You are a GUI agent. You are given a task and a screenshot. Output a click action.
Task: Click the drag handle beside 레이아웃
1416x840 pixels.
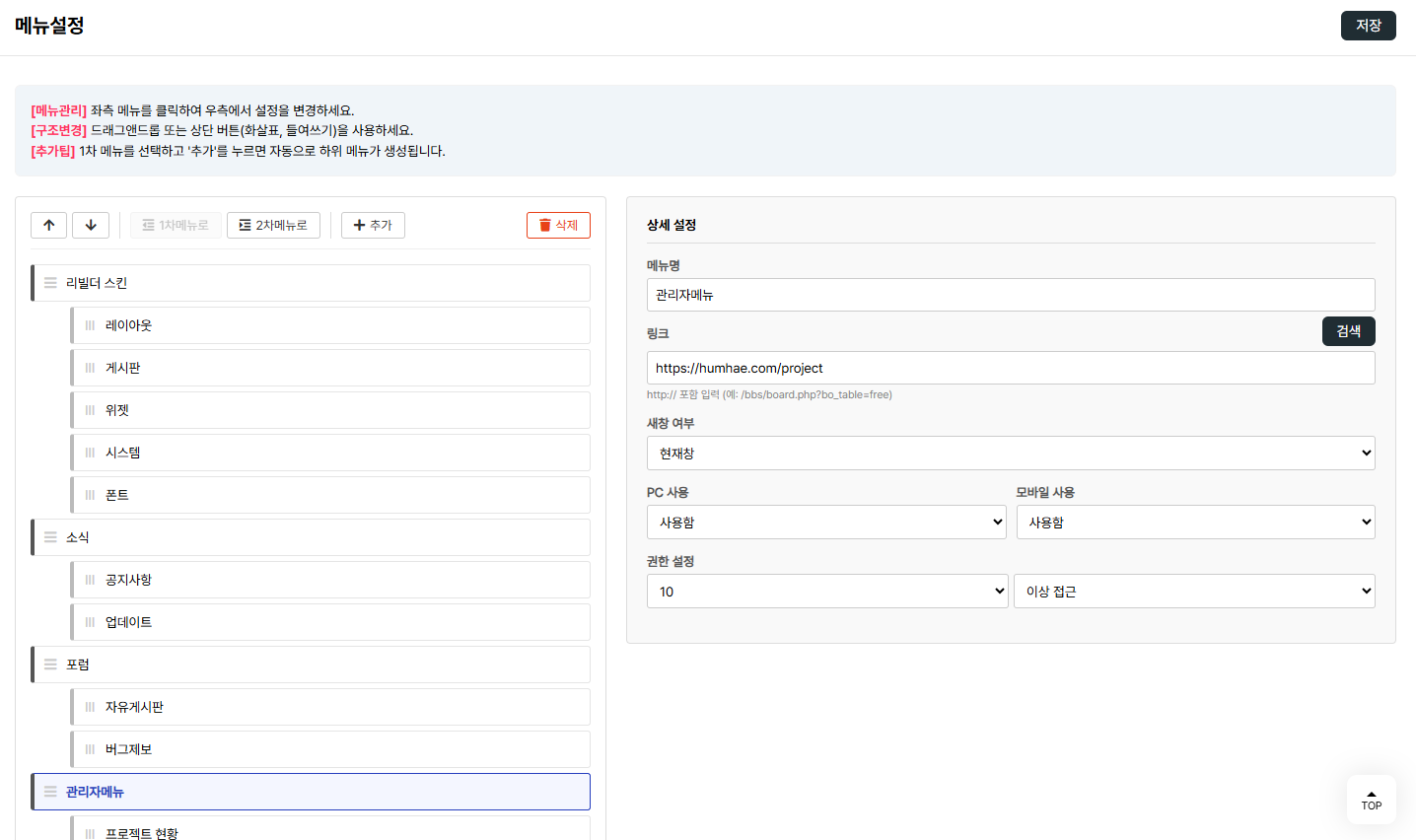coord(90,325)
